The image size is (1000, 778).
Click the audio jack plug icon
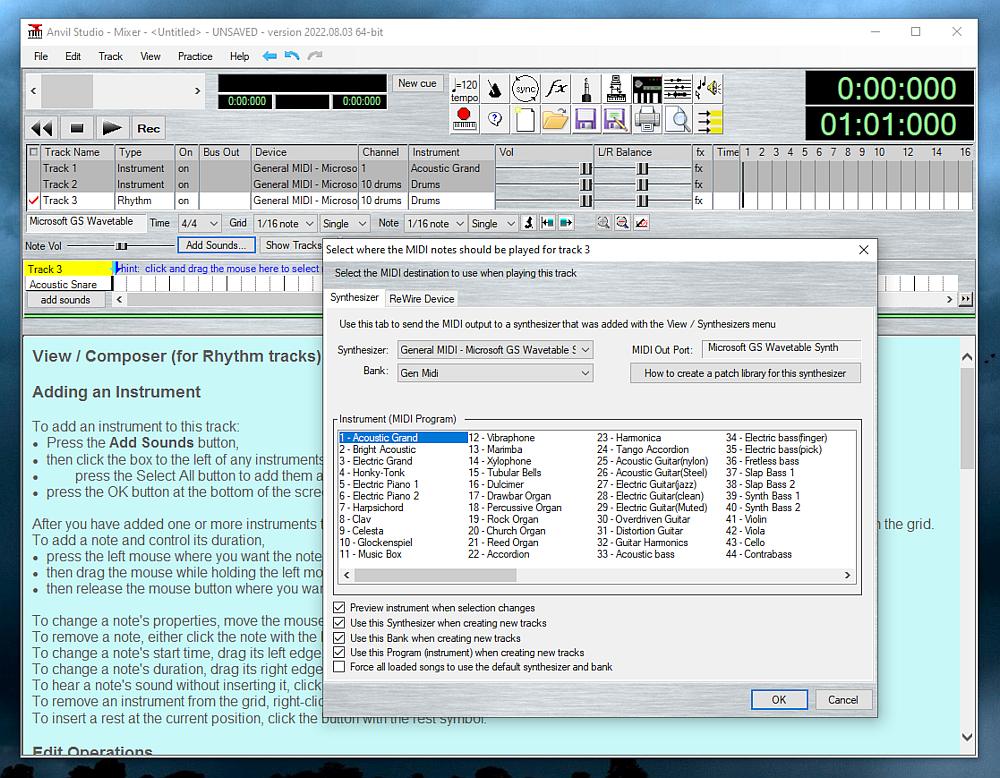click(x=587, y=89)
